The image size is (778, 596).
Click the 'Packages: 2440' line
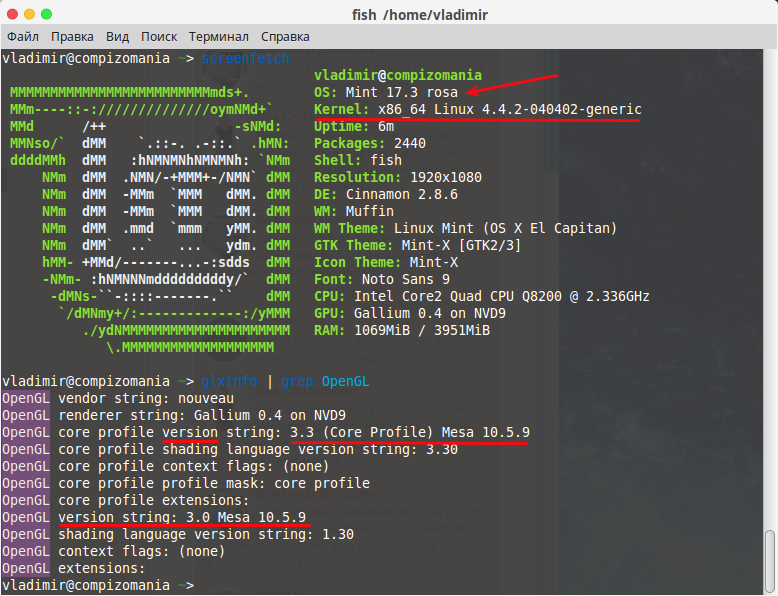coord(370,143)
